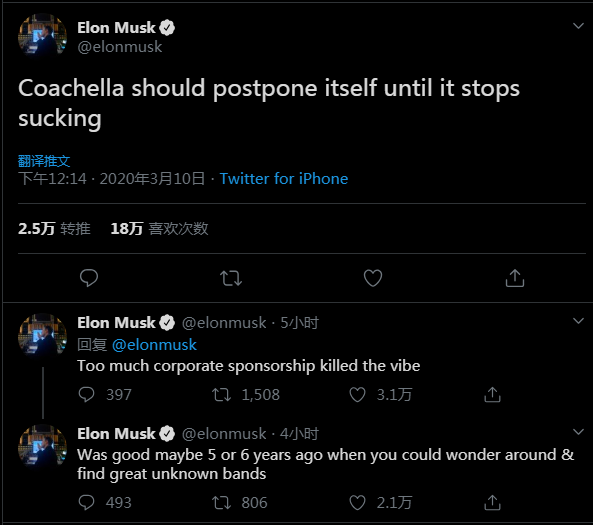
Task: Expand options for the sponsorship reply
Action: tap(578, 321)
